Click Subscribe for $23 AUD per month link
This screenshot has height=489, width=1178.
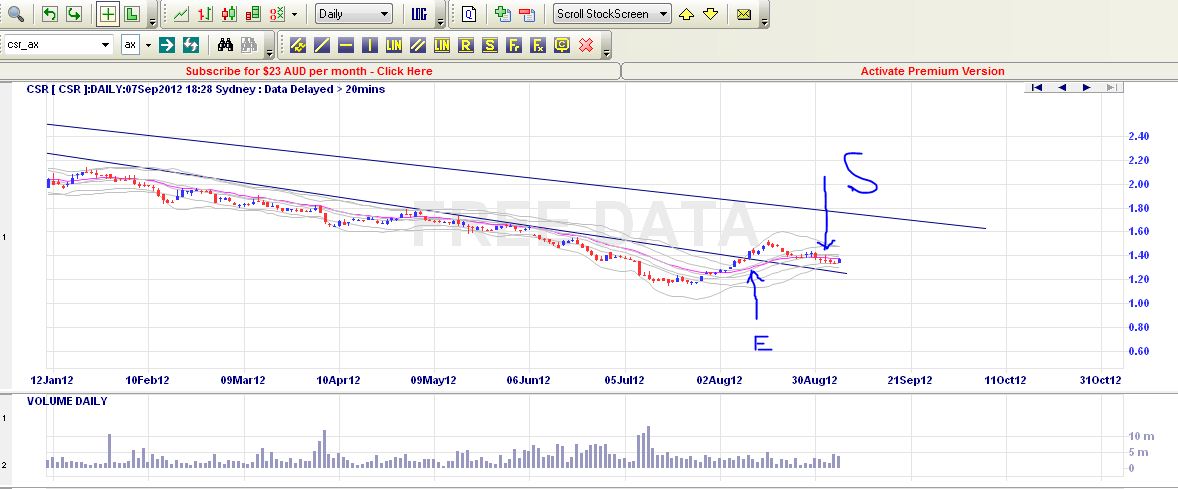[309, 71]
